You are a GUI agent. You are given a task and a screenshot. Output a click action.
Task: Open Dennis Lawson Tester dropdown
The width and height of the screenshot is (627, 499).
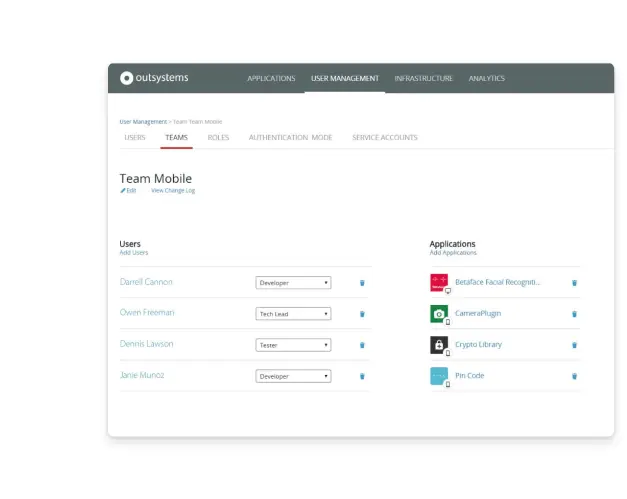coord(293,345)
